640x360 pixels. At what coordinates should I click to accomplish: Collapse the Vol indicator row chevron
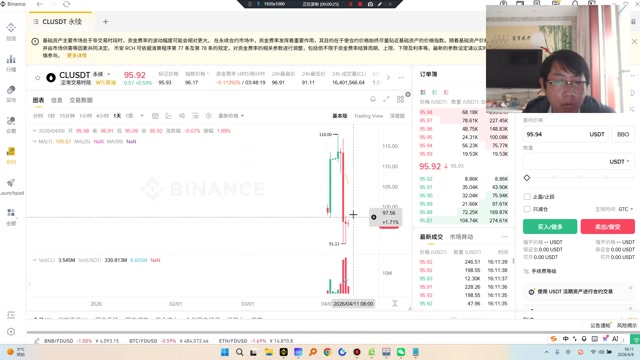tap(35, 260)
